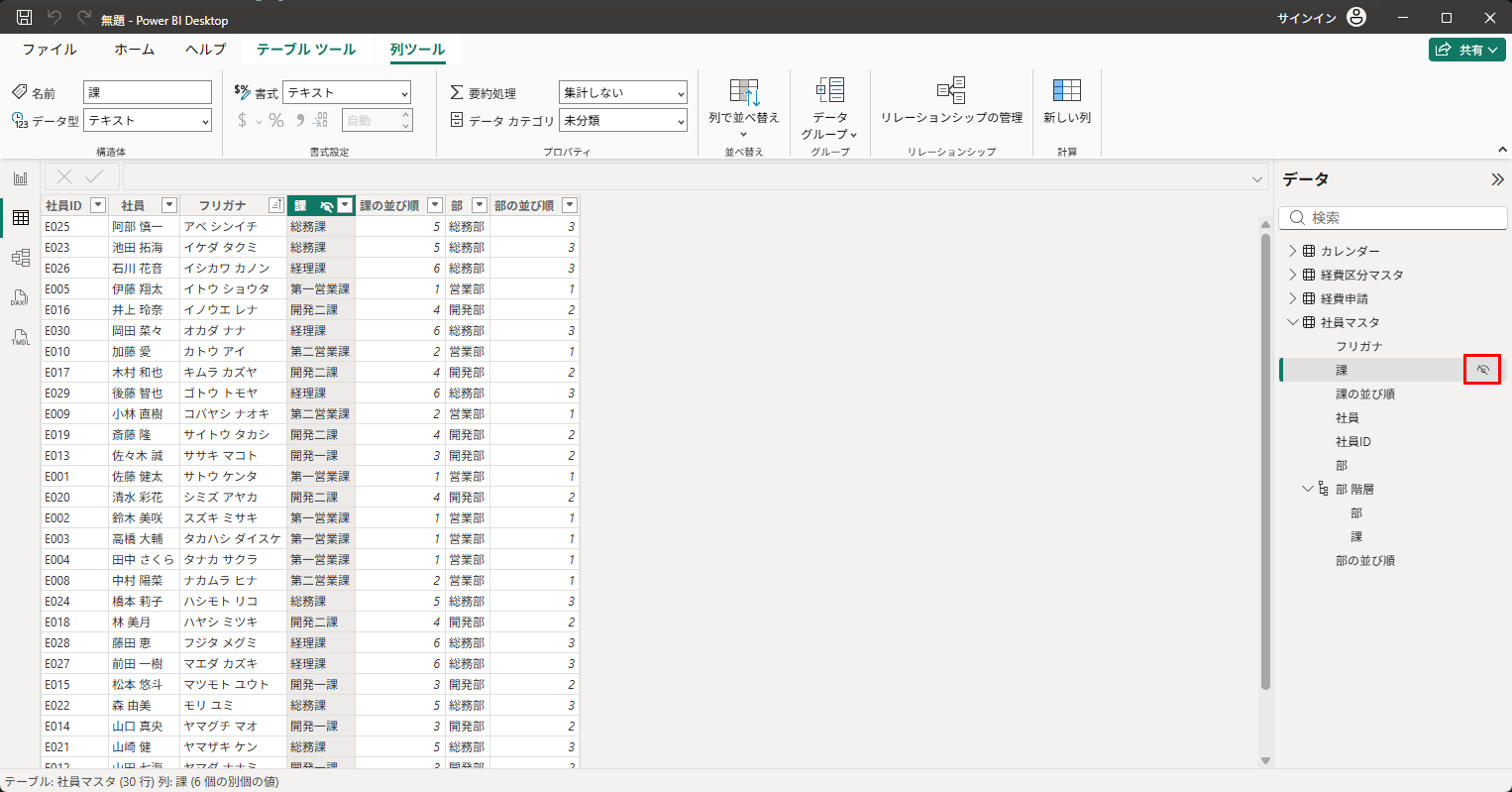Click the percent format icon

(x=276, y=120)
